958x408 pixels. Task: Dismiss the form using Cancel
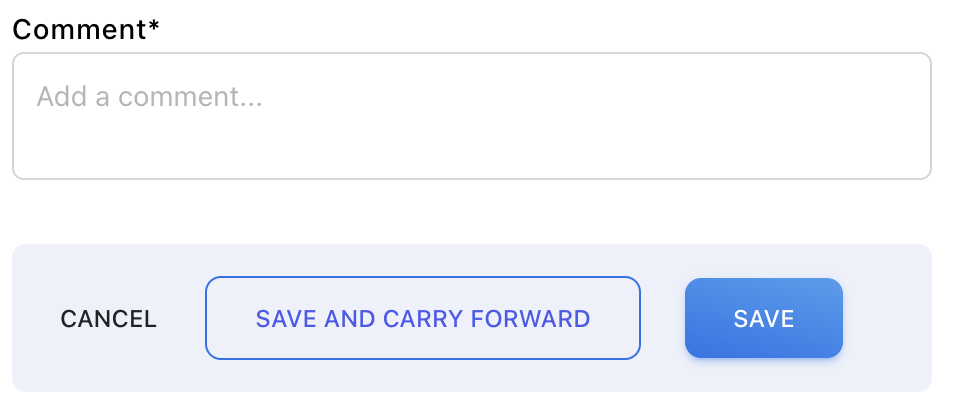109,319
